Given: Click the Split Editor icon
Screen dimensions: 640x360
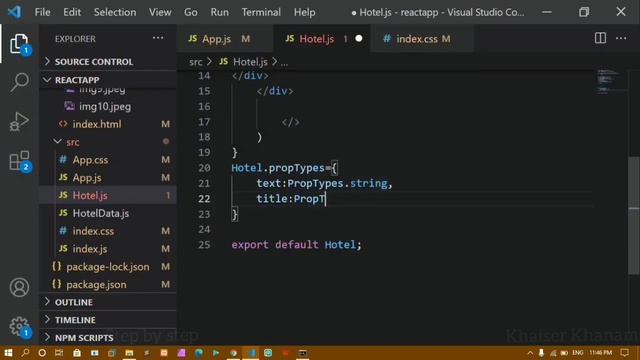Looking at the screenshot, I should (600, 38).
